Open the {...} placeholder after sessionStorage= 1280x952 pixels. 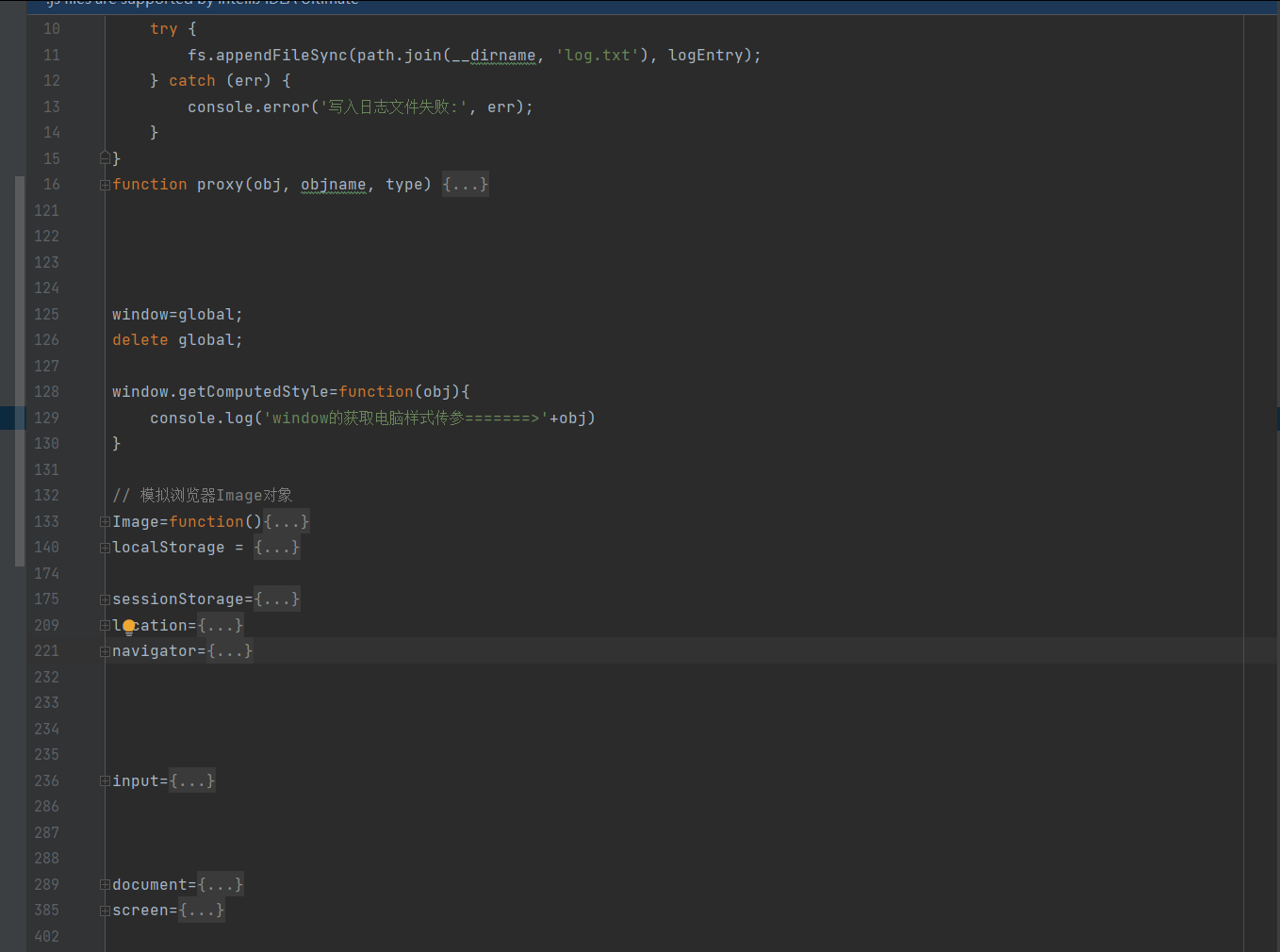pyautogui.click(x=277, y=599)
